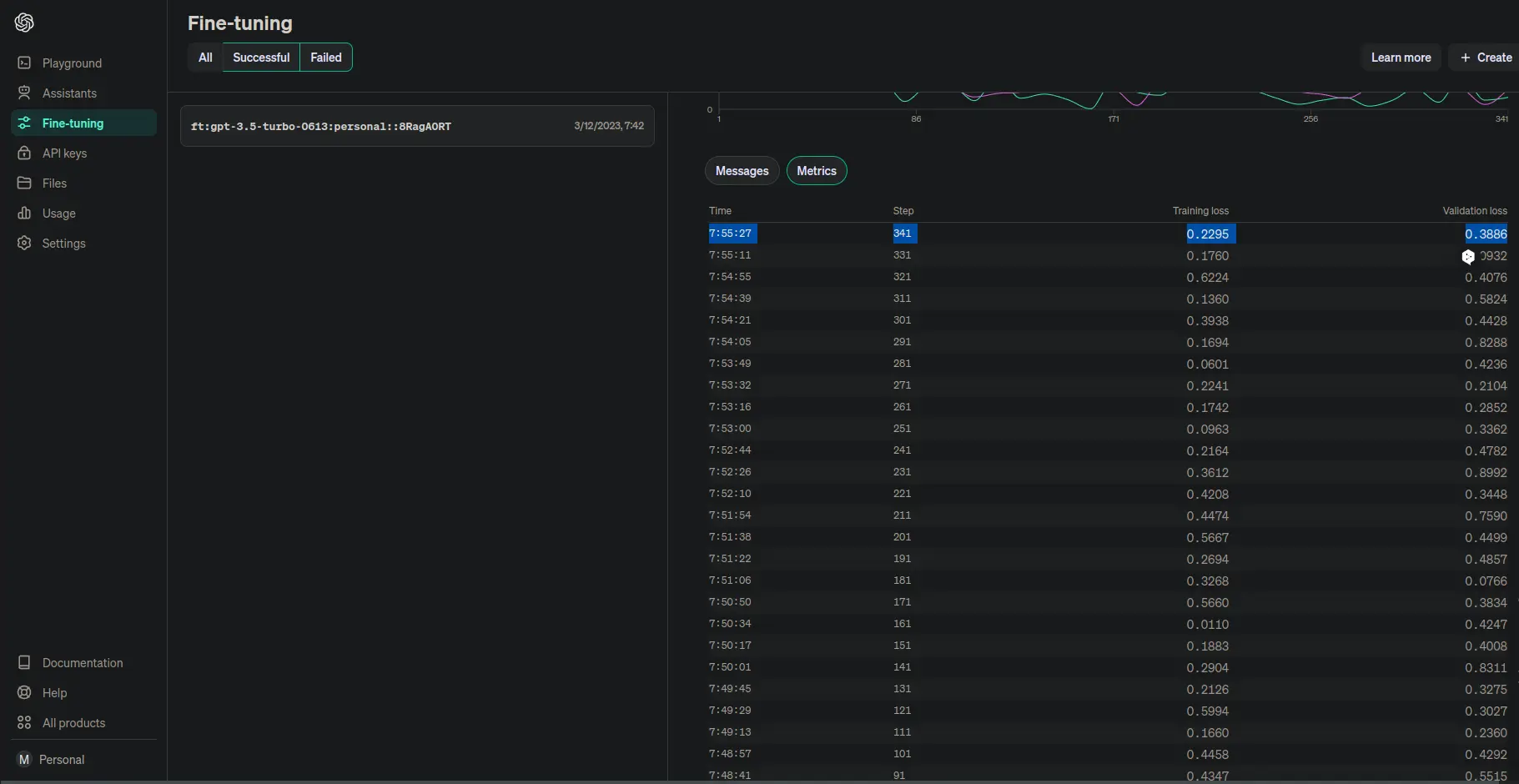Filter by Successful jobs
1519x784 pixels.
click(261, 58)
